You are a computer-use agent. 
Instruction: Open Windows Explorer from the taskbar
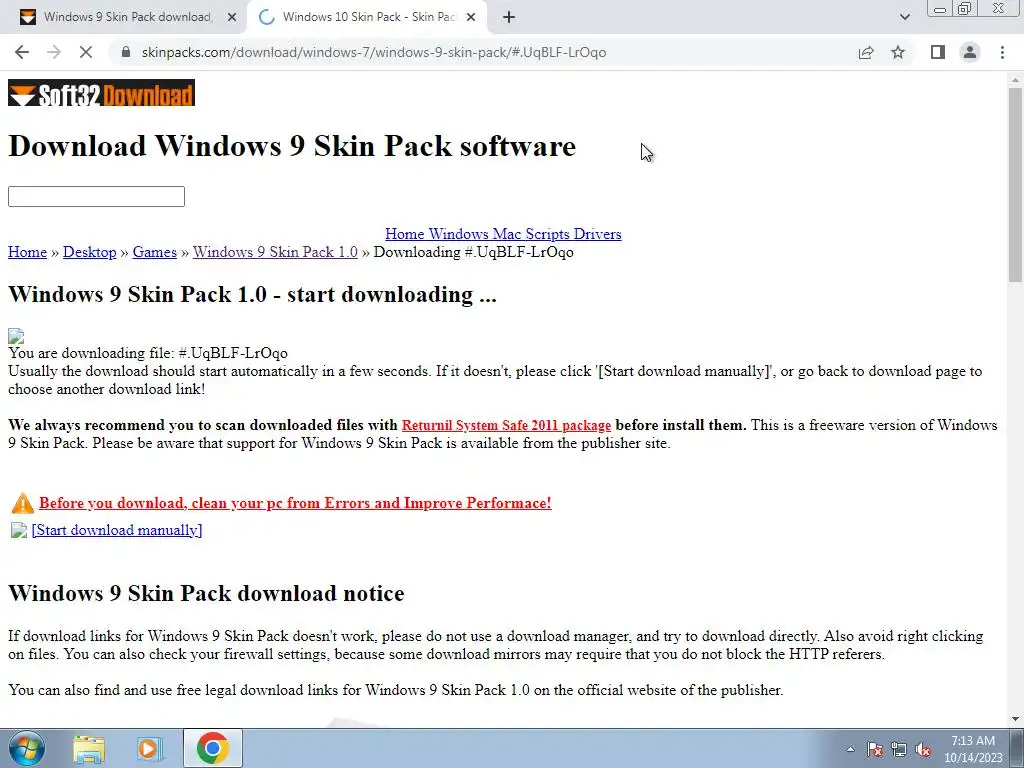pos(89,748)
